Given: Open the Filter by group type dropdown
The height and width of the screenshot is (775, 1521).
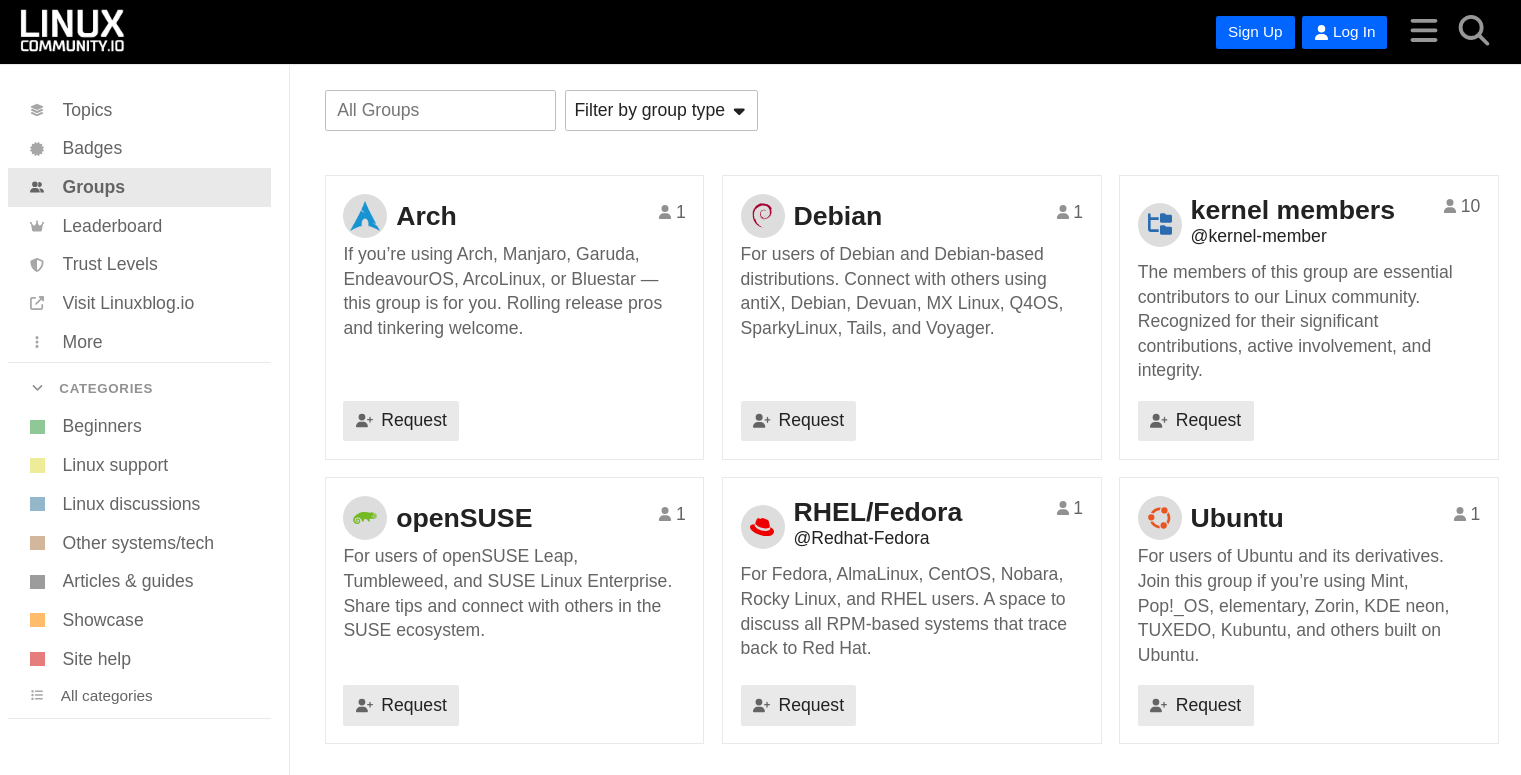Looking at the screenshot, I should [661, 110].
